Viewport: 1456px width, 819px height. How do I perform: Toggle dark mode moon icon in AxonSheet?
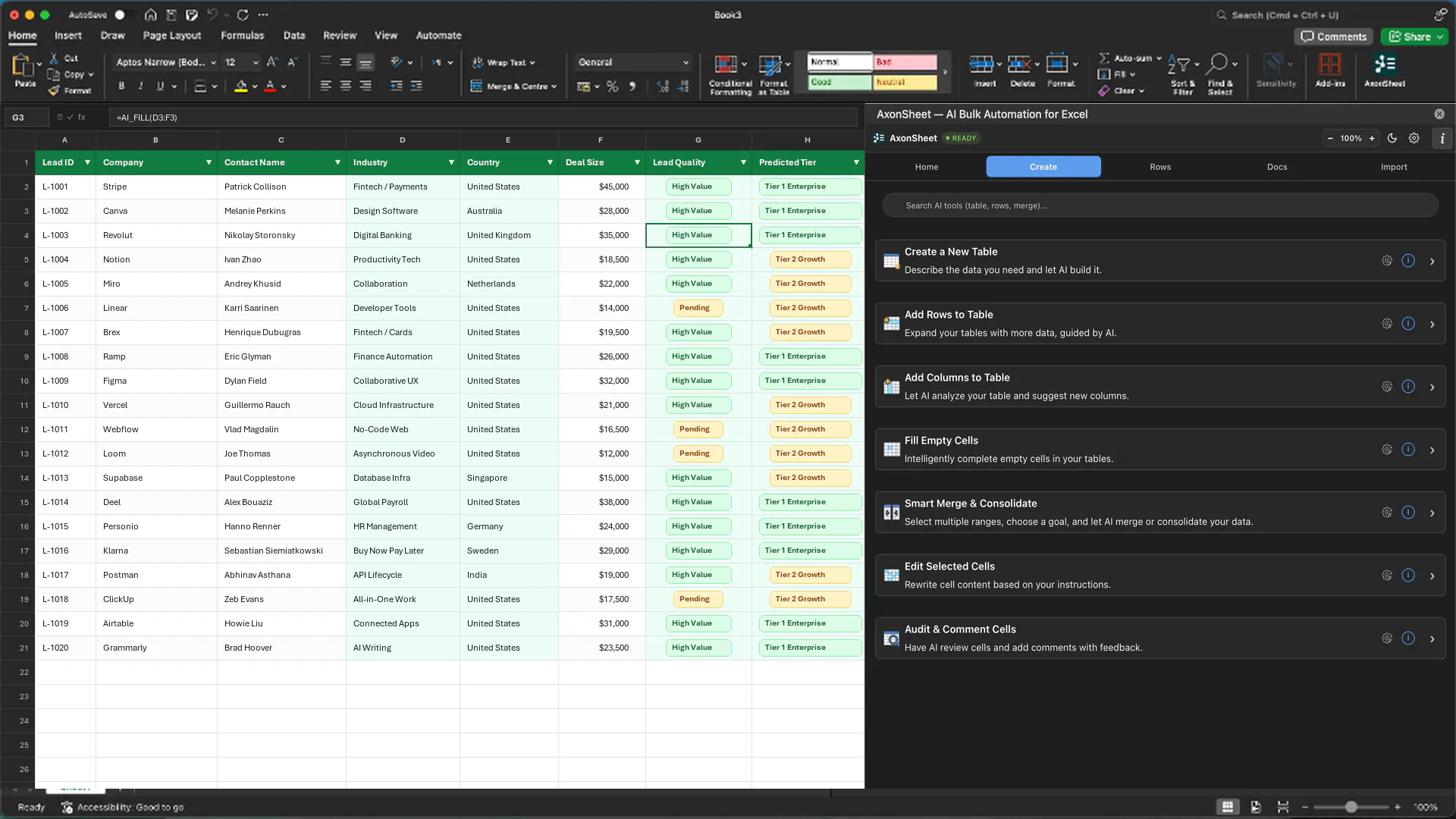[1392, 138]
